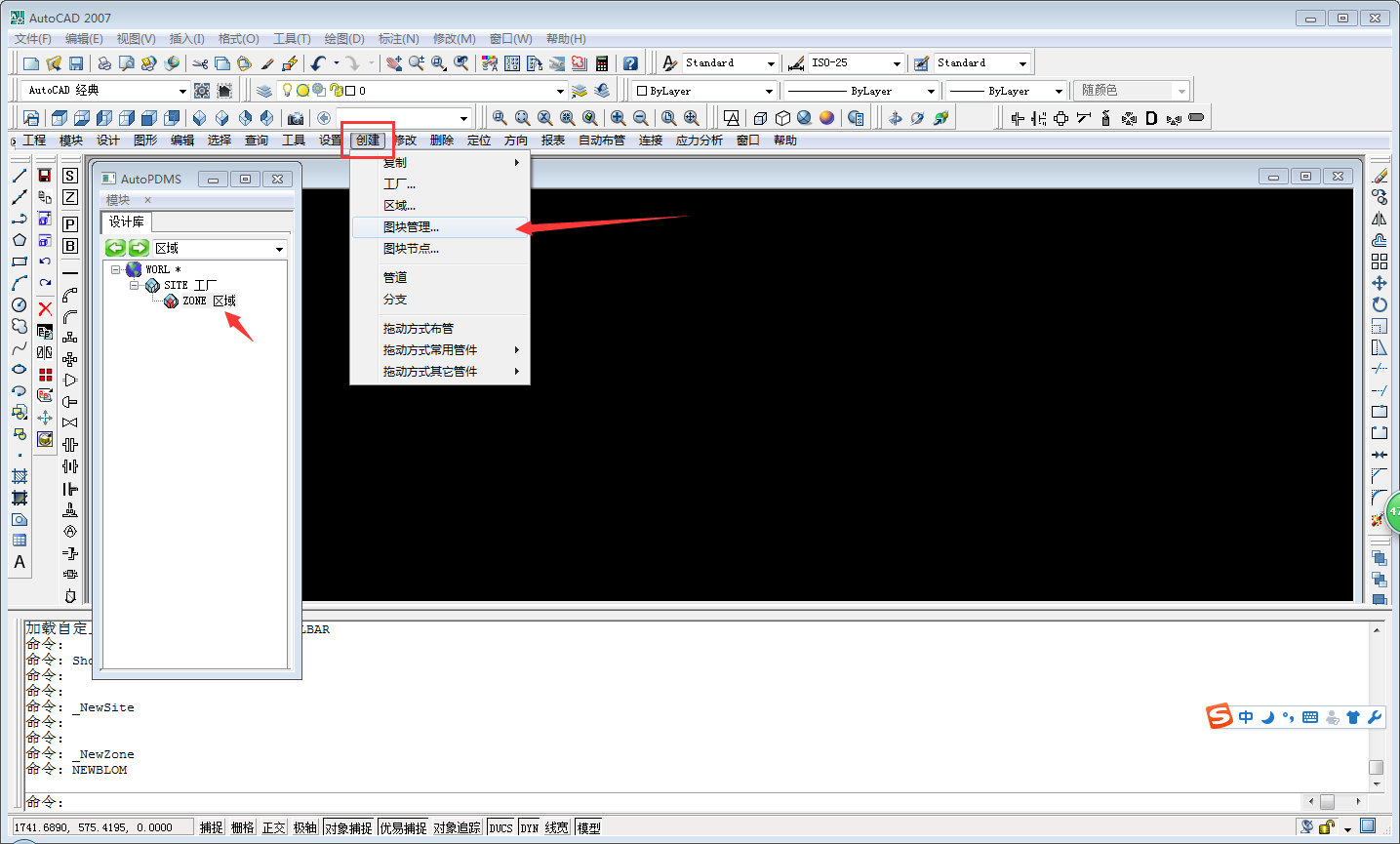Click the Move tool in modify toolbar
Image resolution: width=1400 pixels, height=844 pixels.
(x=1380, y=283)
